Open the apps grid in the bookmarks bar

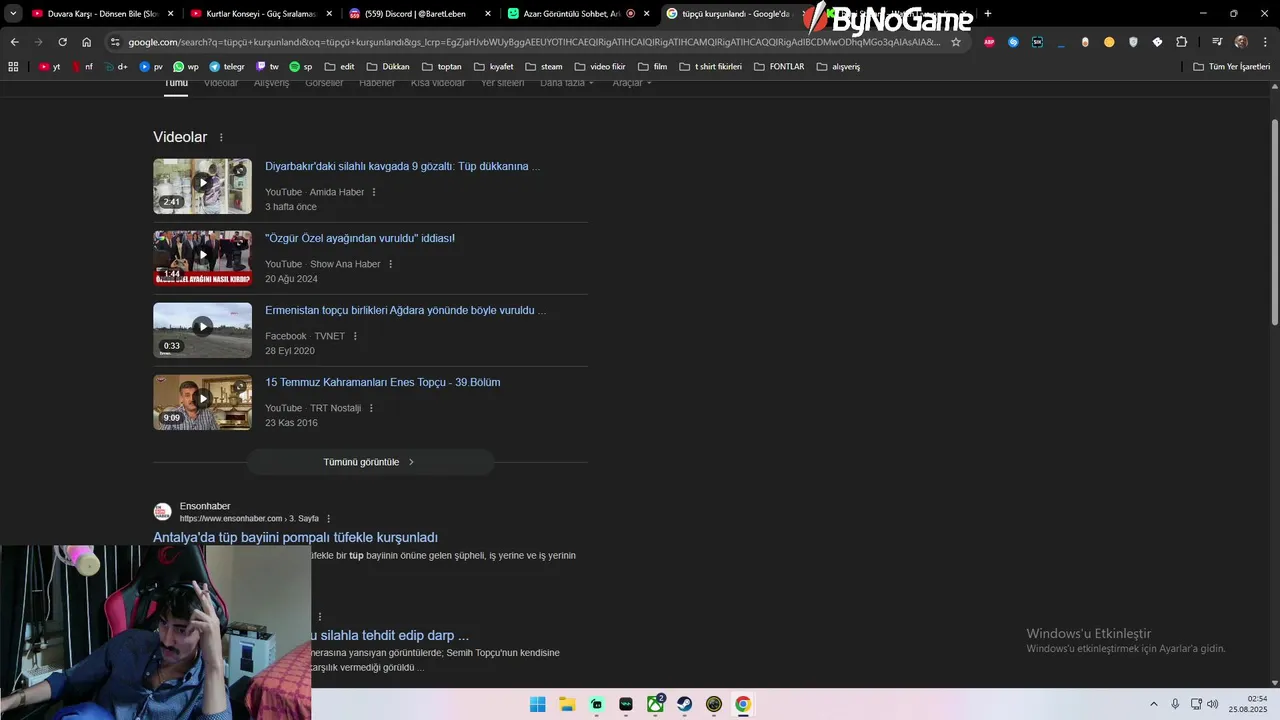point(13,67)
